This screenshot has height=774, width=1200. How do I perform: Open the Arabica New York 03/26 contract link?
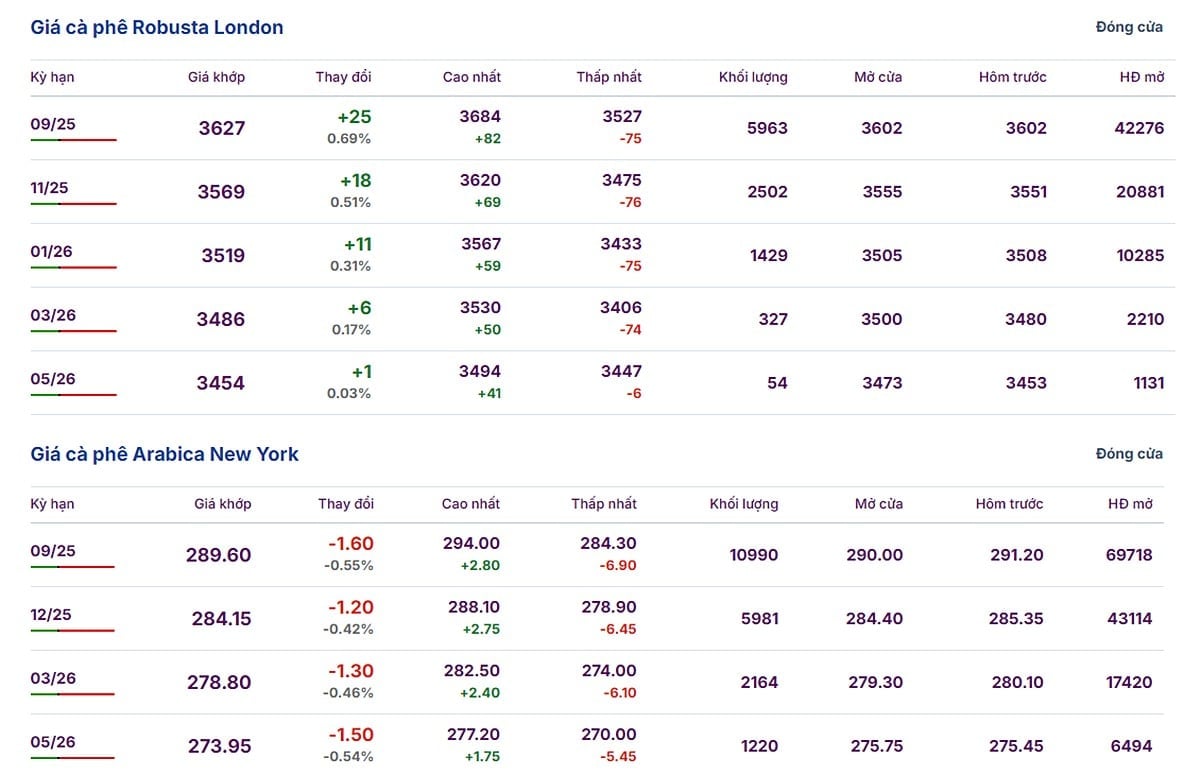[53, 678]
